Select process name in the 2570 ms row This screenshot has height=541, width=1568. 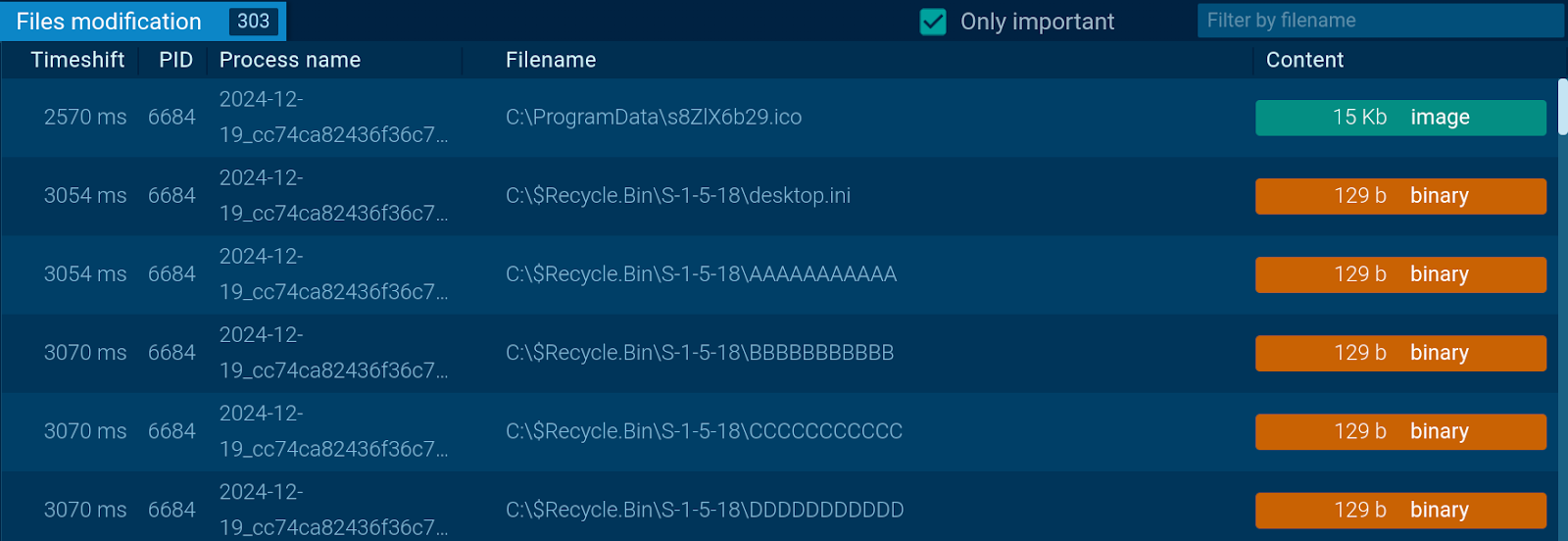(333, 118)
